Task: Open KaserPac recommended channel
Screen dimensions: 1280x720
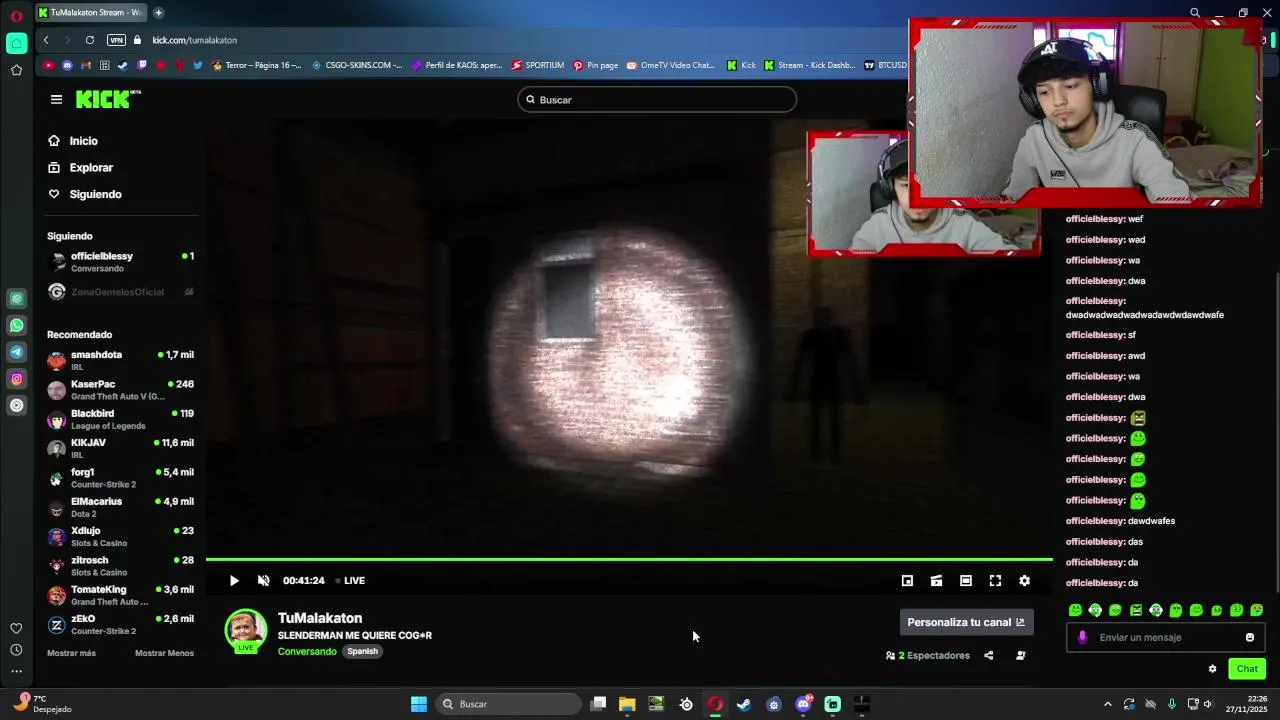Action: pos(120,390)
